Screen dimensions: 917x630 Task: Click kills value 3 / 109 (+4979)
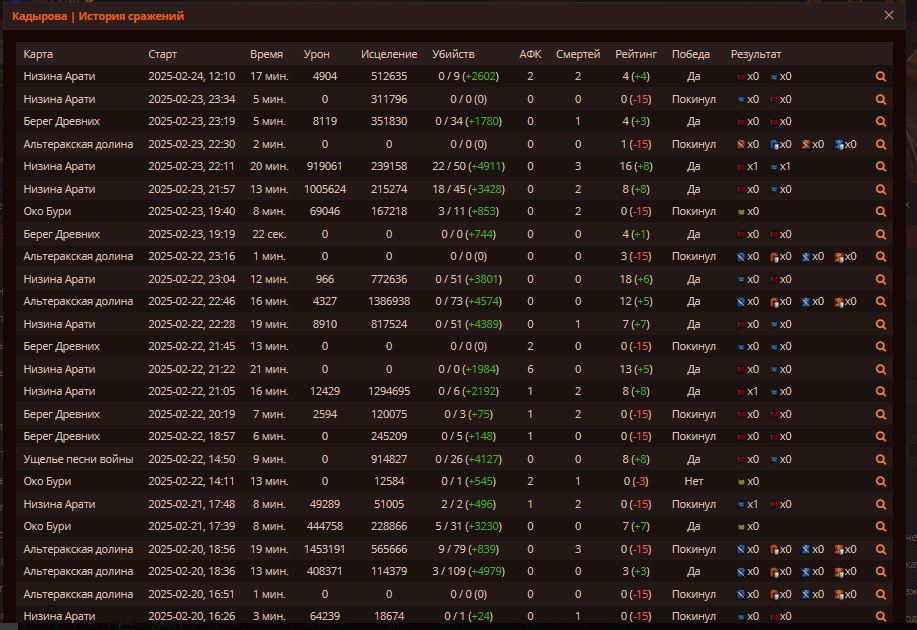tap(468, 572)
